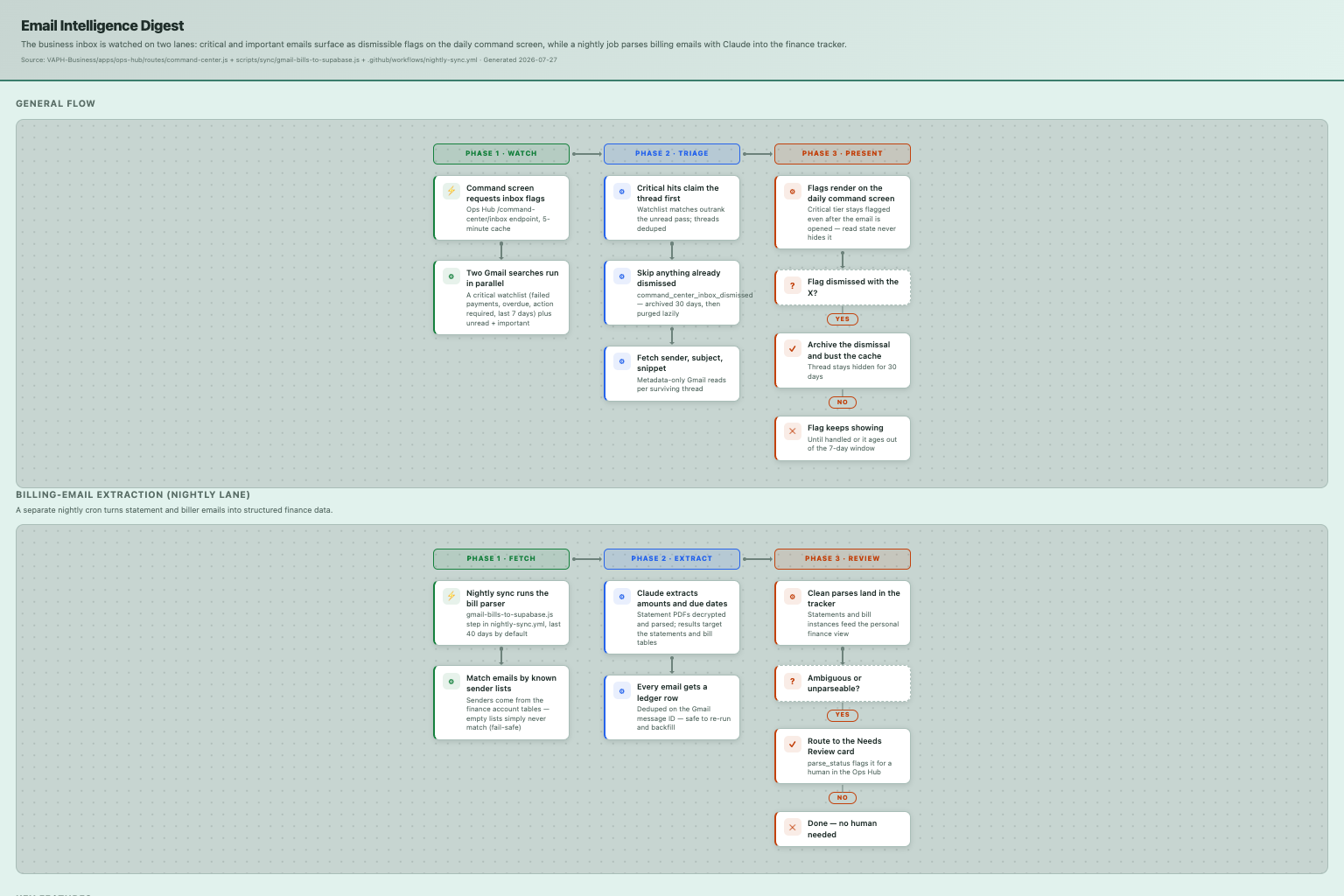The width and height of the screenshot is (1344, 896).
Task: Select the Phase 2 · Triage header
Action: click(672, 153)
